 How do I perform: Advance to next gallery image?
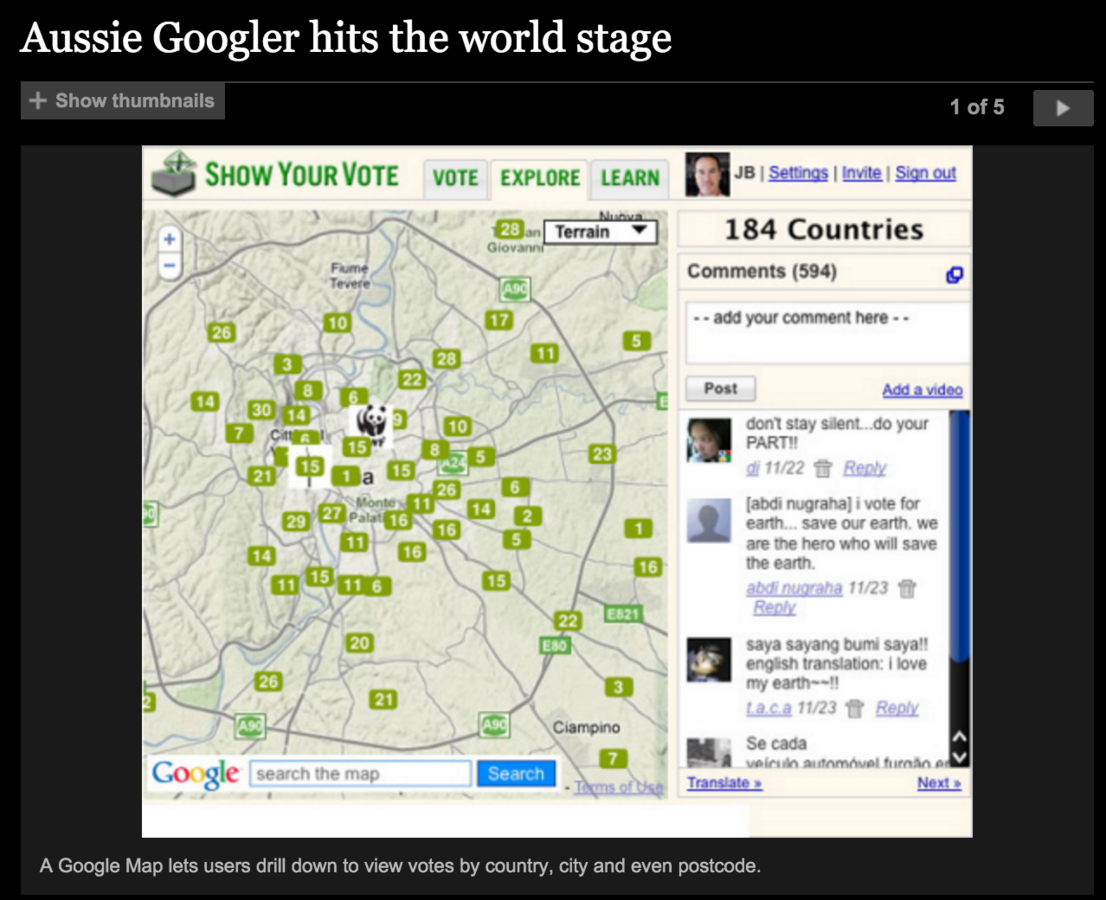pos(1063,108)
